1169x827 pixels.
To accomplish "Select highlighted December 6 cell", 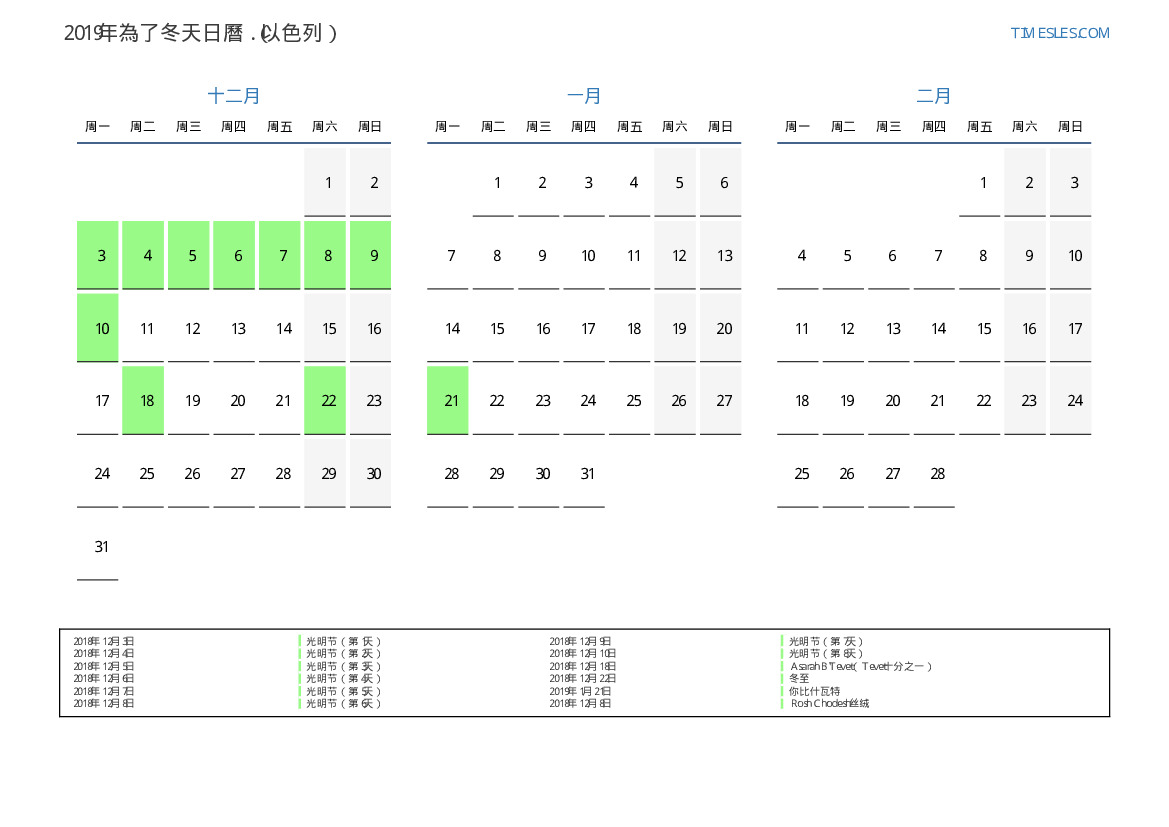I will [234, 255].
